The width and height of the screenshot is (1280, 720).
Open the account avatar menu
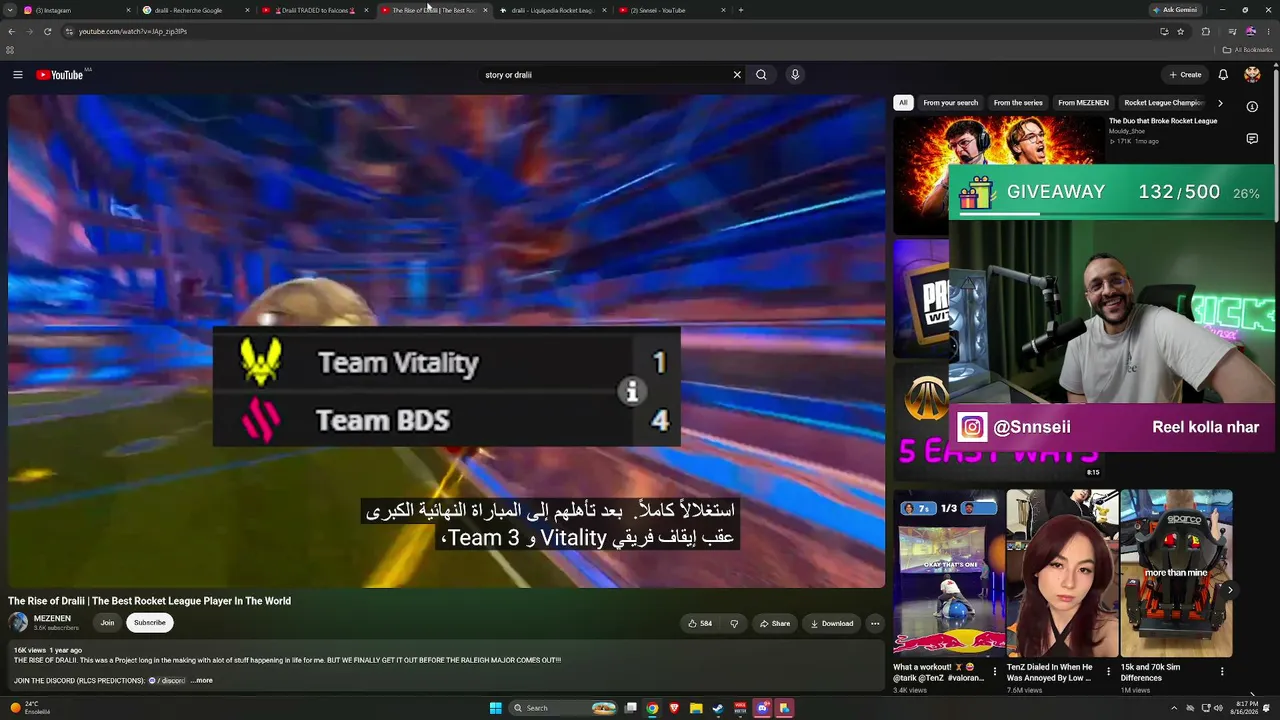coord(1252,75)
